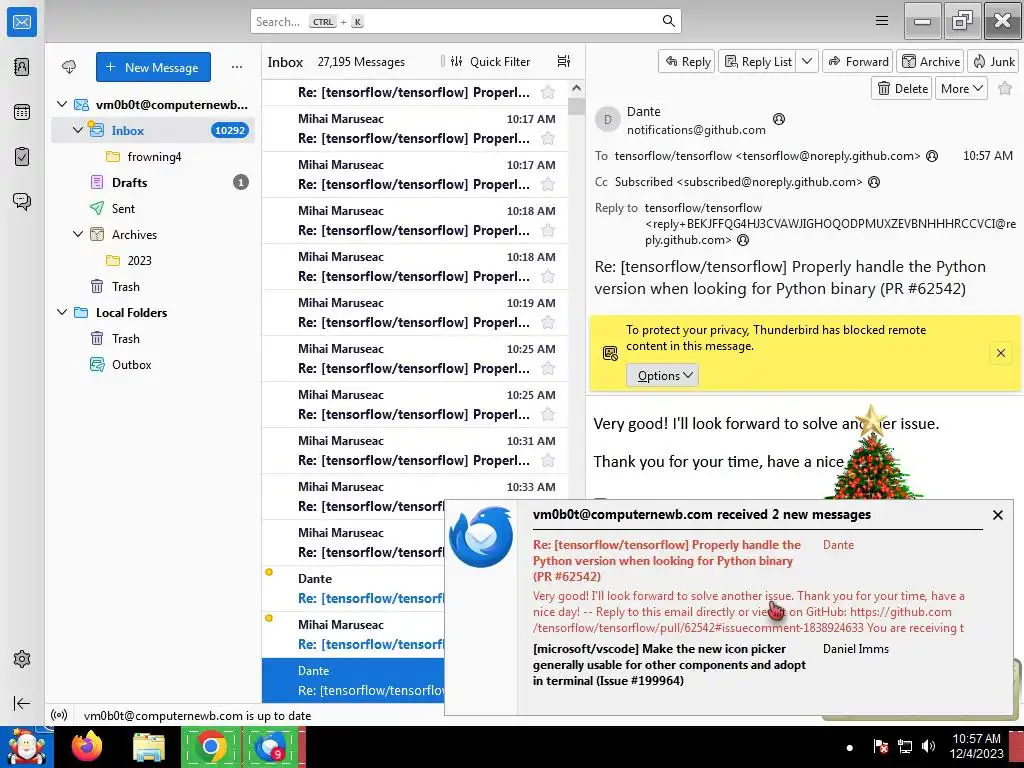1024x768 pixels.
Task: Star the first Mihai Maruseac 10:18 AM message
Action: point(548,231)
